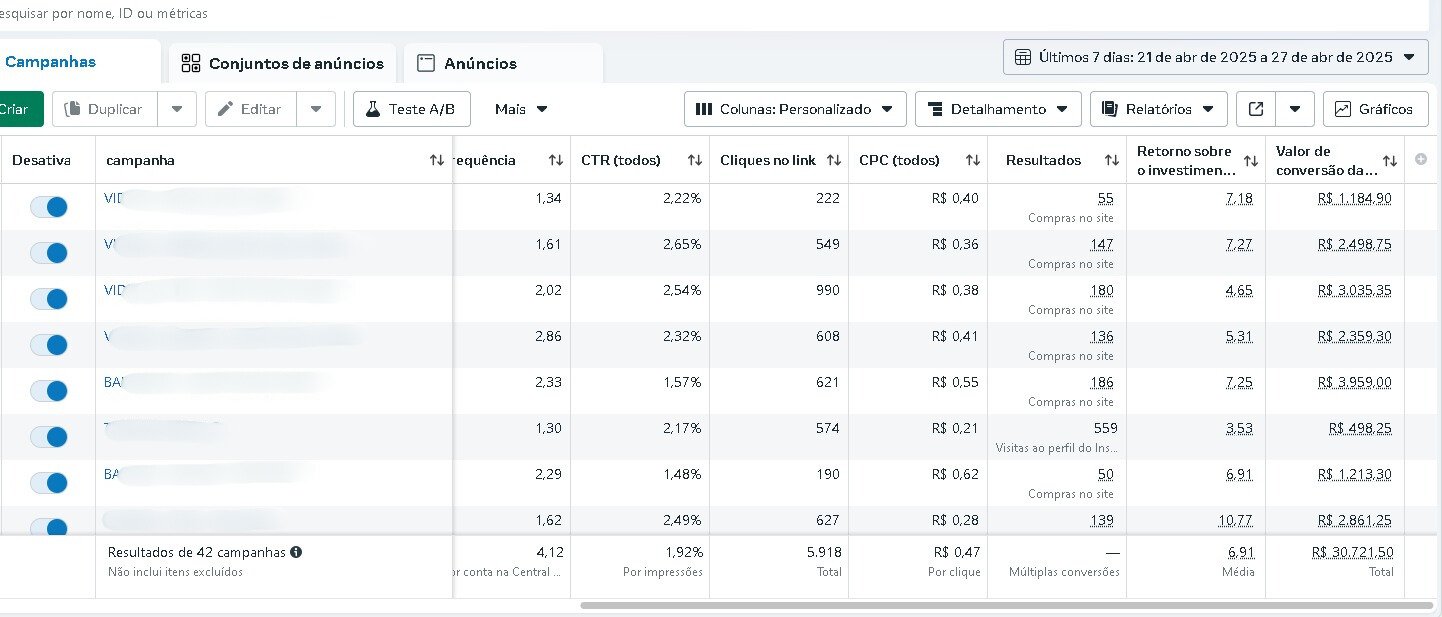Screen dimensions: 1442x617
Task: Switch to Conjuntos de anúncios tab
Action: tap(282, 63)
